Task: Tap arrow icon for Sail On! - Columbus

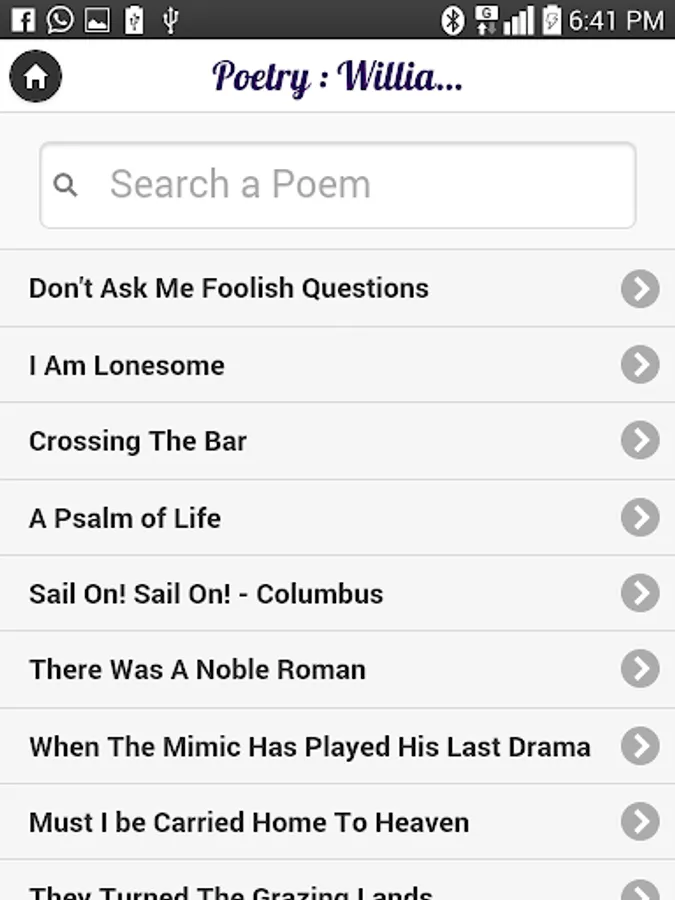Action: pyautogui.click(x=640, y=594)
